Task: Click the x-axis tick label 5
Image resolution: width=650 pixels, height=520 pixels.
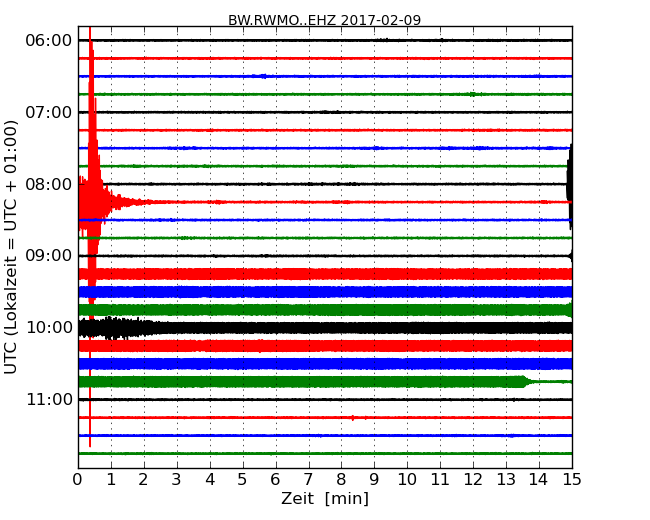Action: coord(242,480)
